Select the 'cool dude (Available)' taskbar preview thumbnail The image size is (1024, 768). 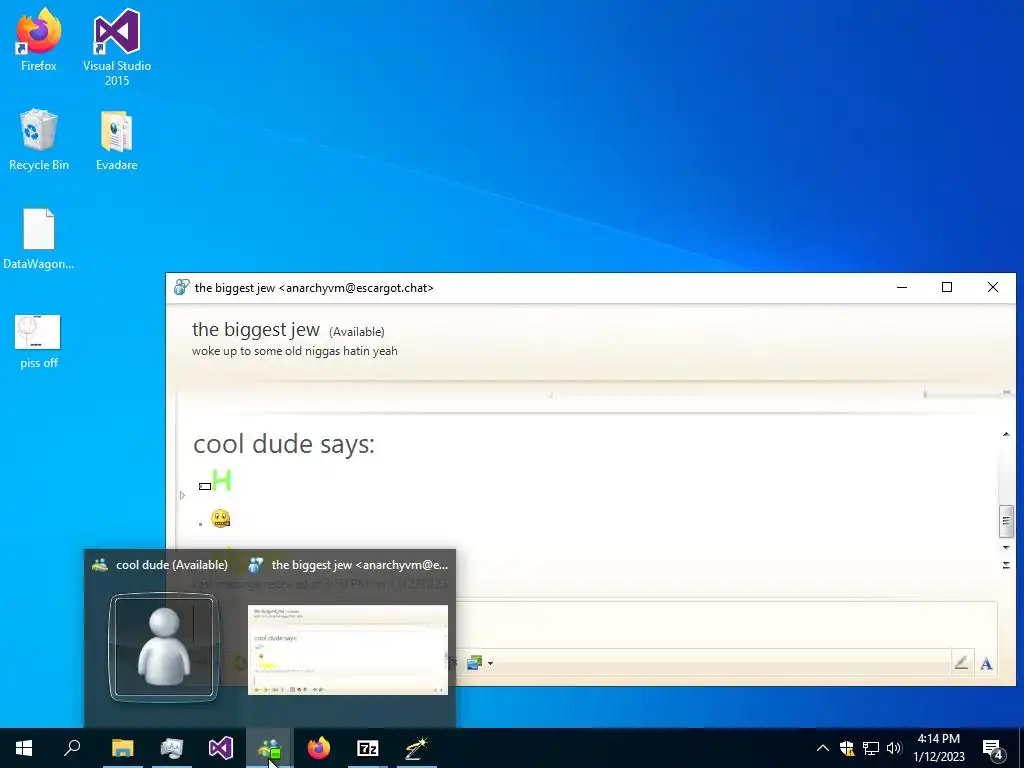[x=163, y=647]
